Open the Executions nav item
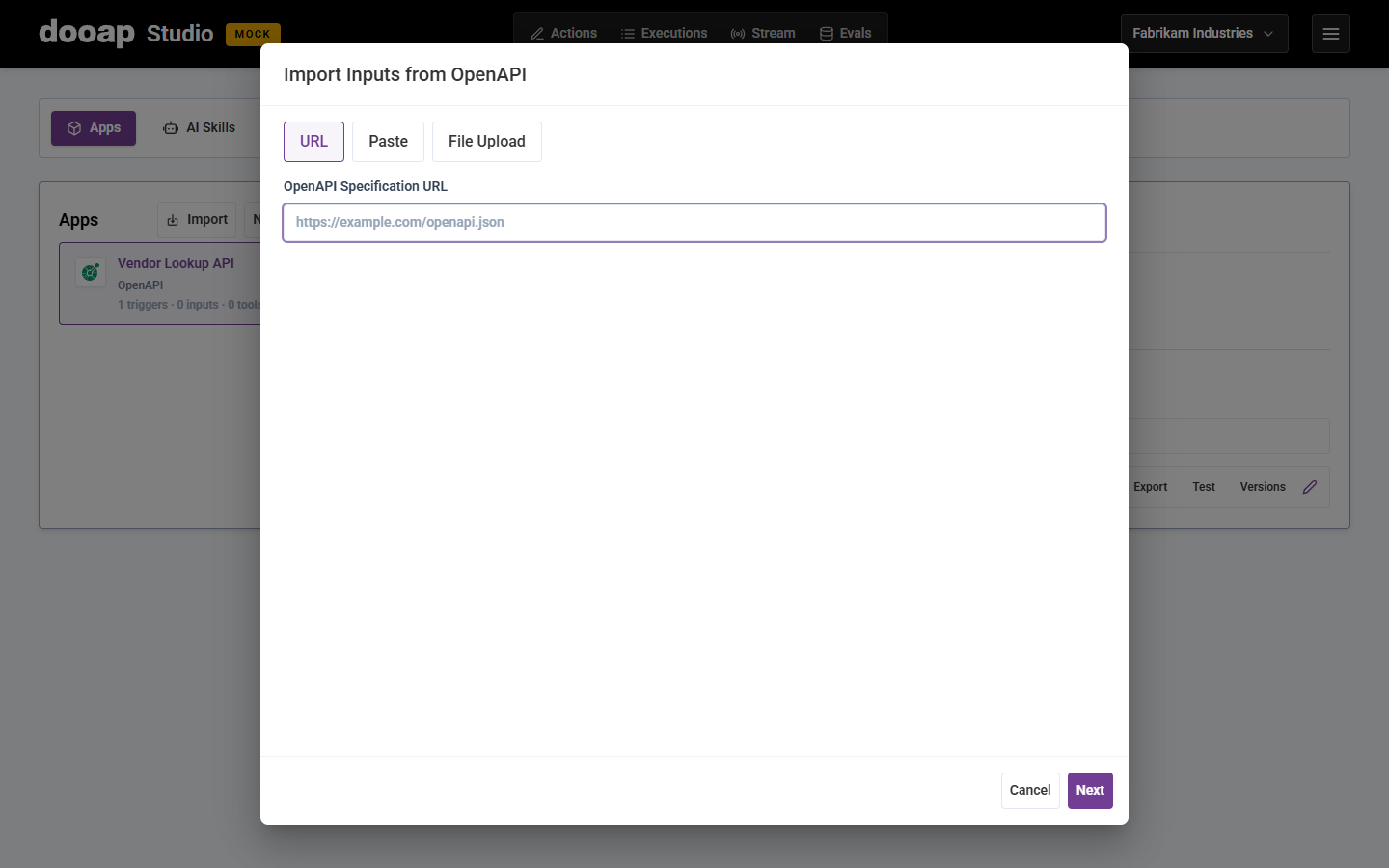Viewport: 1389px width, 868px height. click(664, 33)
